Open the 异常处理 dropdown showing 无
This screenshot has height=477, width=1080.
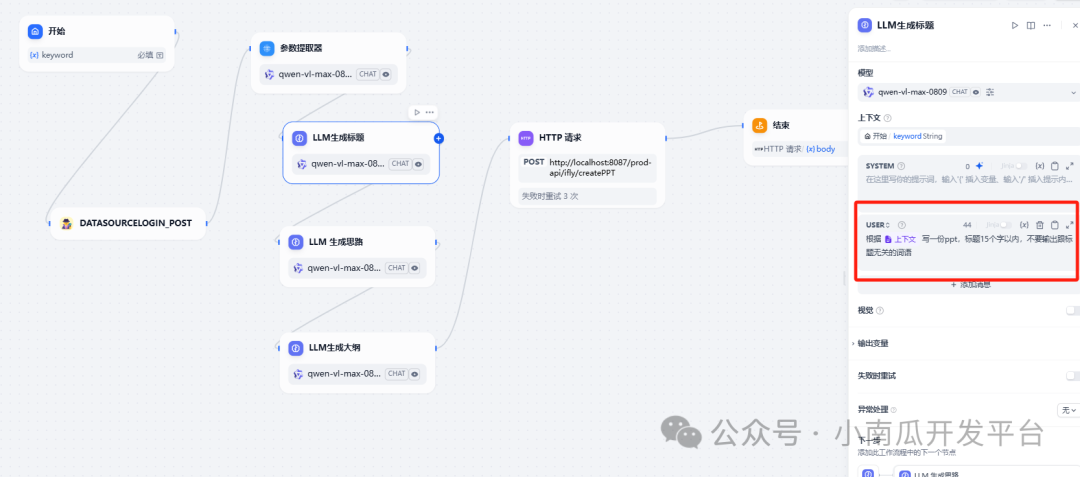click(x=1068, y=410)
